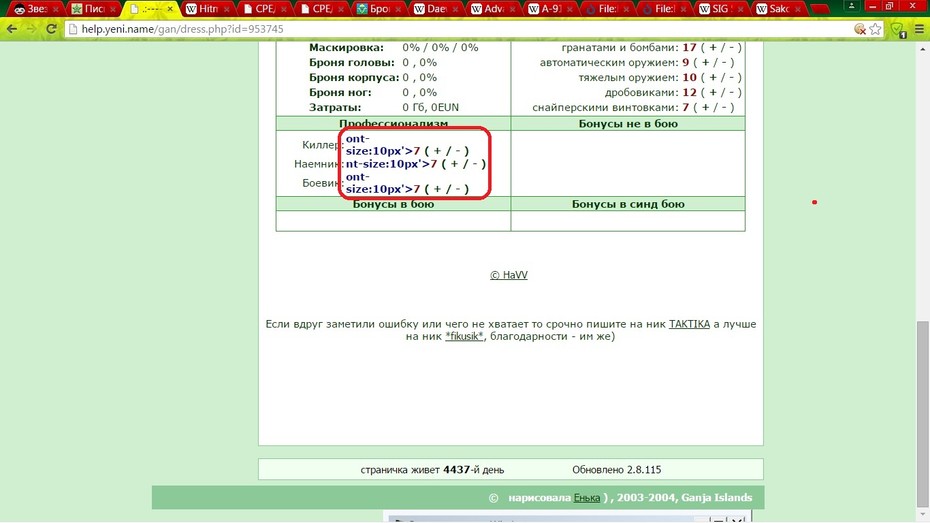The image size is (930, 523).
Task: Open the TAKTIKA nickname link
Action: [x=689, y=324]
